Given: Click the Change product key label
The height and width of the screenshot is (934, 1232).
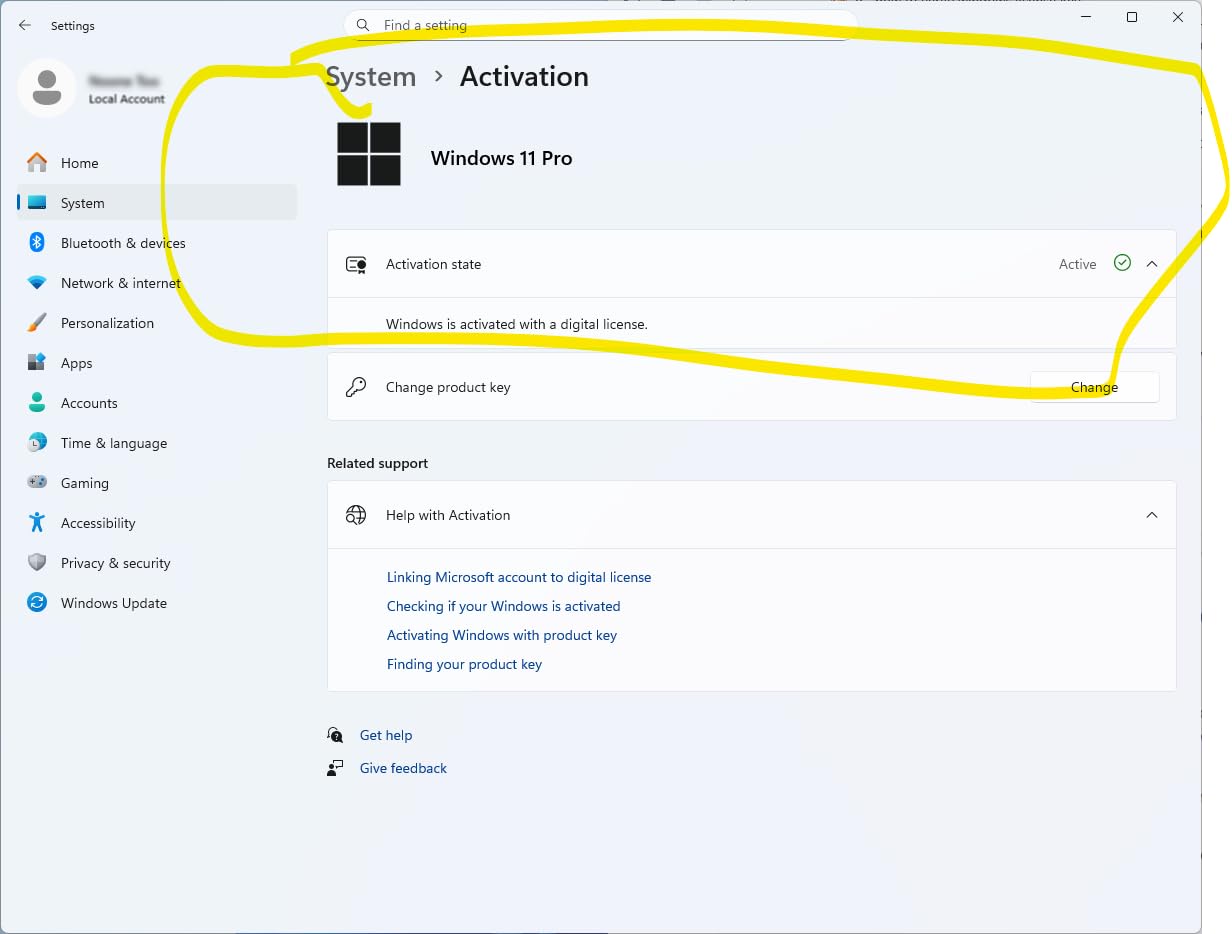Looking at the screenshot, I should click(x=448, y=387).
